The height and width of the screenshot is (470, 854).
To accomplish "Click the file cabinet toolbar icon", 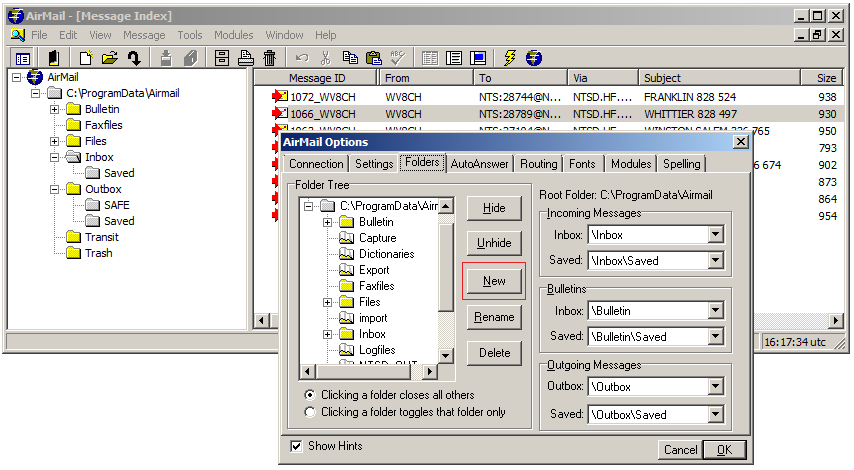I will point(222,58).
